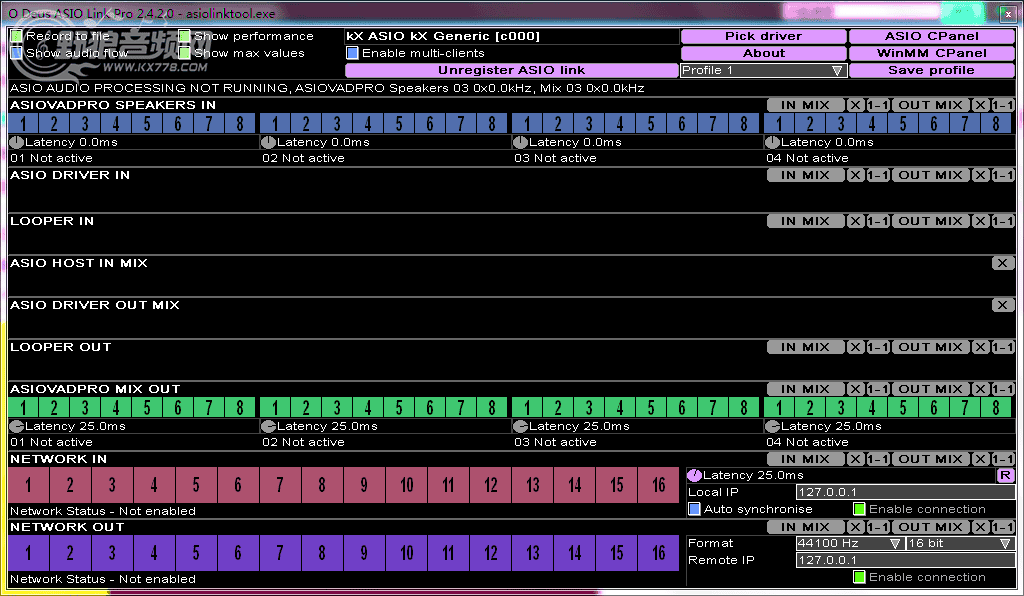Click the latency knob for Speakers In 01

click(x=16, y=142)
